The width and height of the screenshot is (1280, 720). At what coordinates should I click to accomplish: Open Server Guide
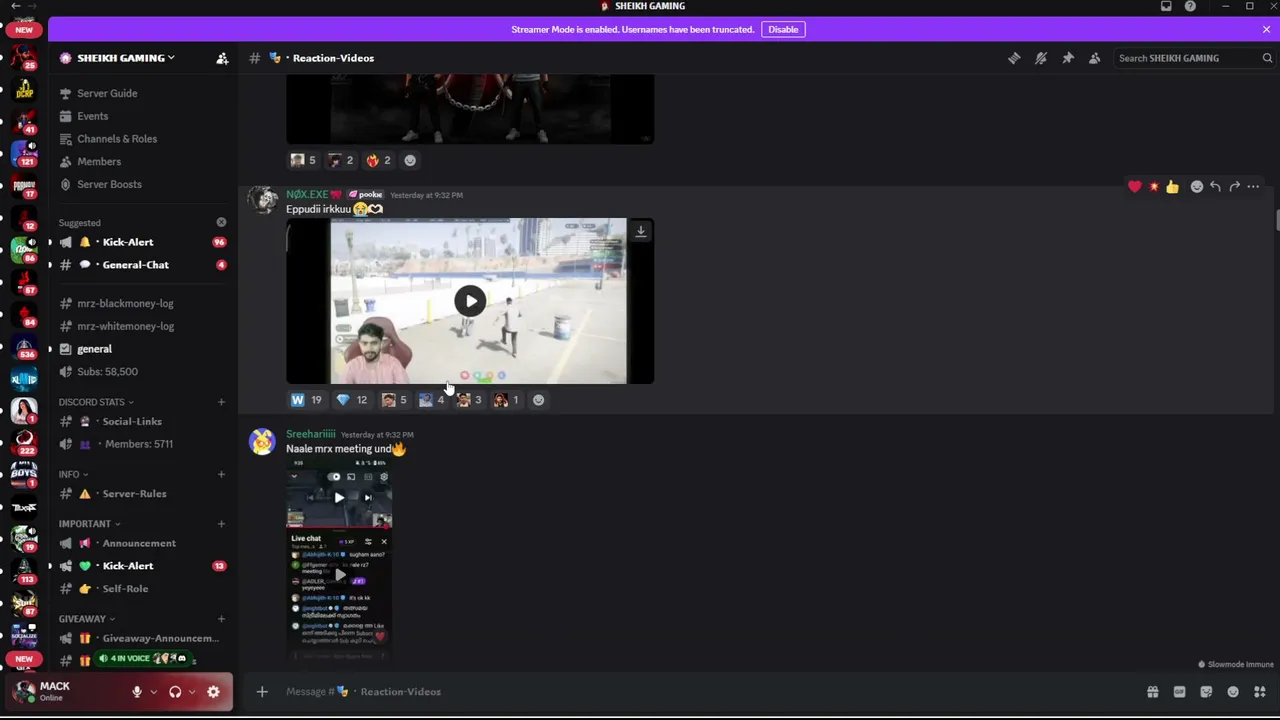(143, 93)
